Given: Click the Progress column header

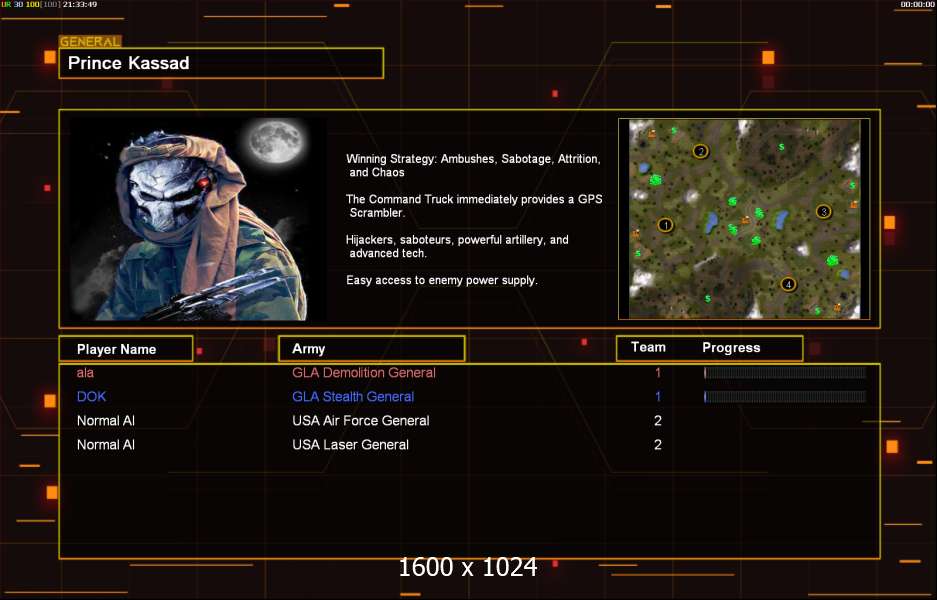Looking at the screenshot, I should 731,348.
